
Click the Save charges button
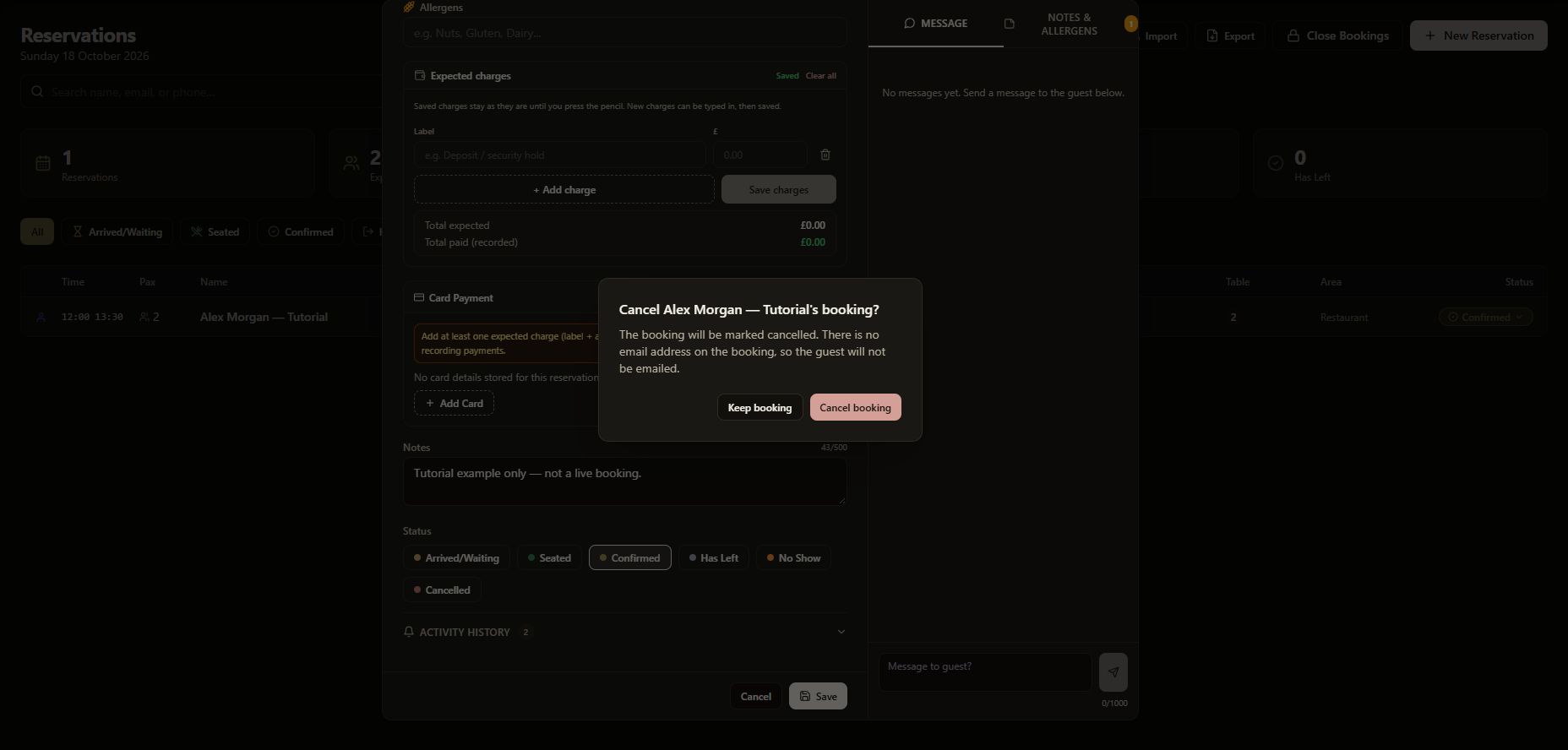(x=779, y=189)
